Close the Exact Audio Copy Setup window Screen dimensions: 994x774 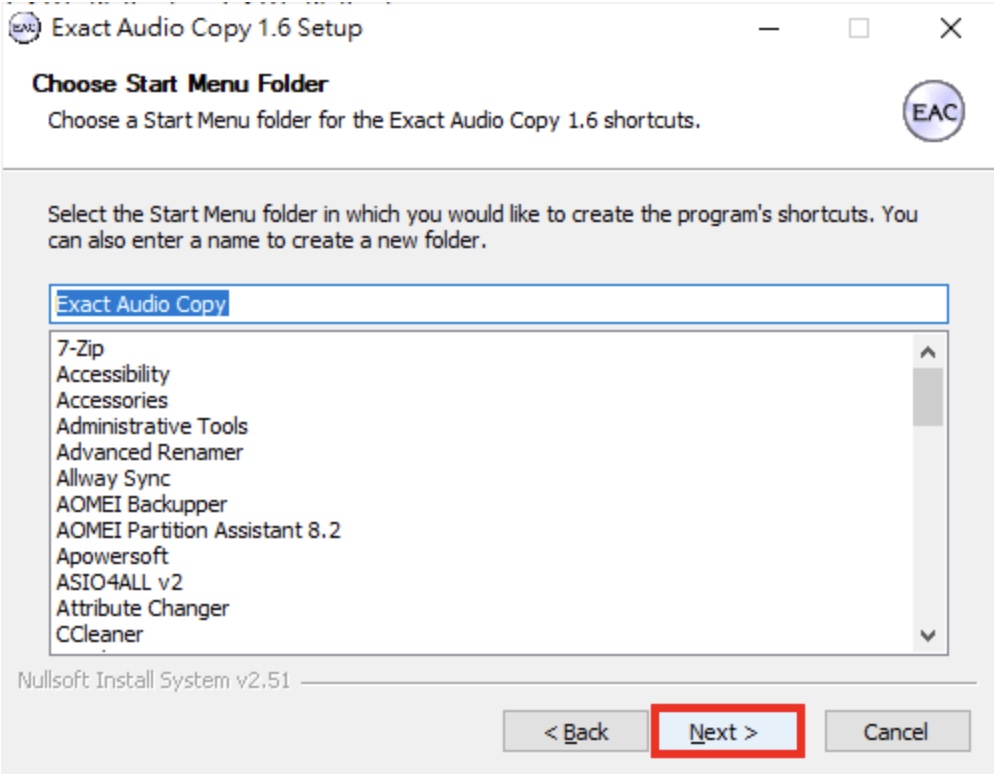click(x=950, y=29)
